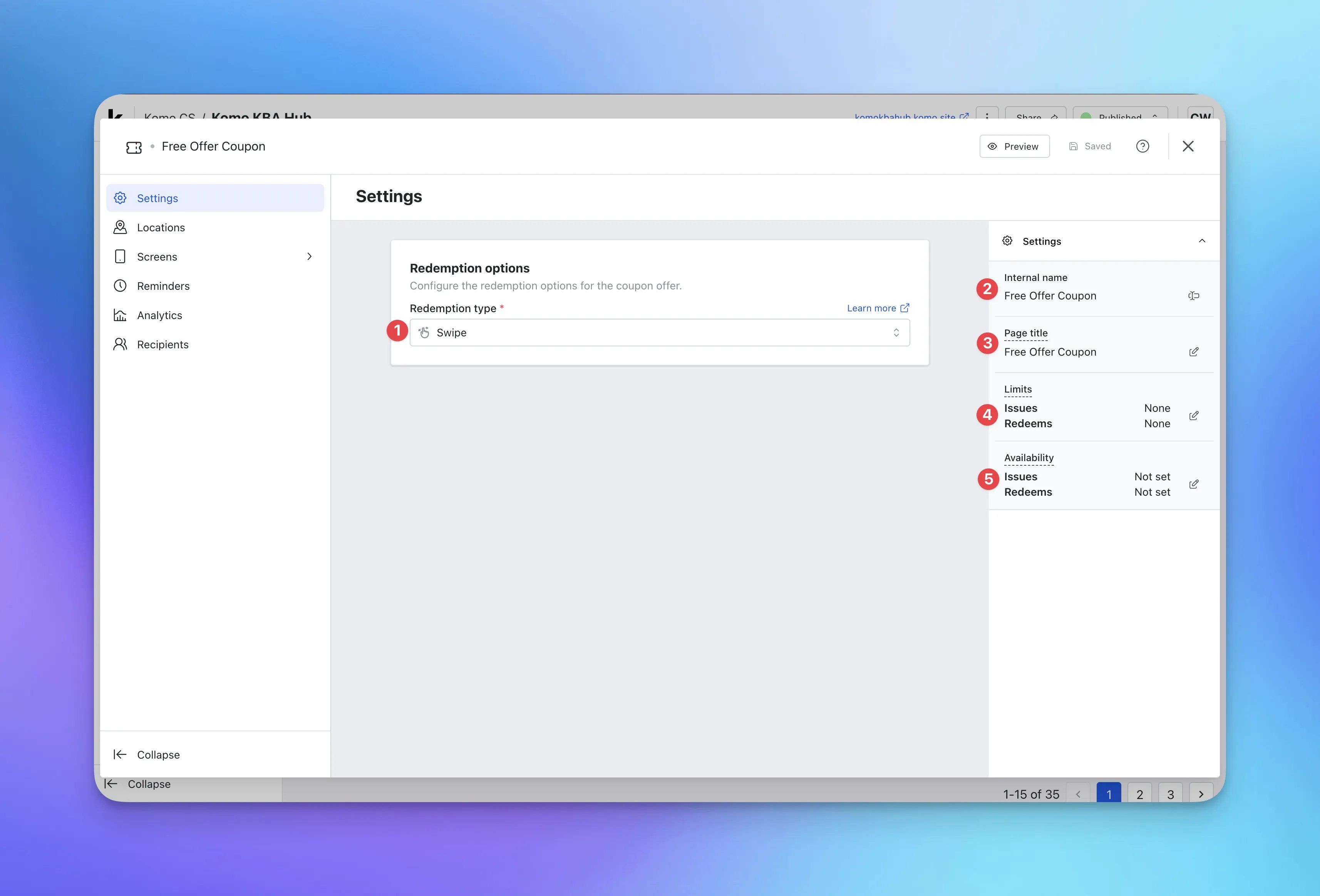This screenshot has height=896, width=1320.
Task: Open the Screens sidebar section
Action: [215, 257]
